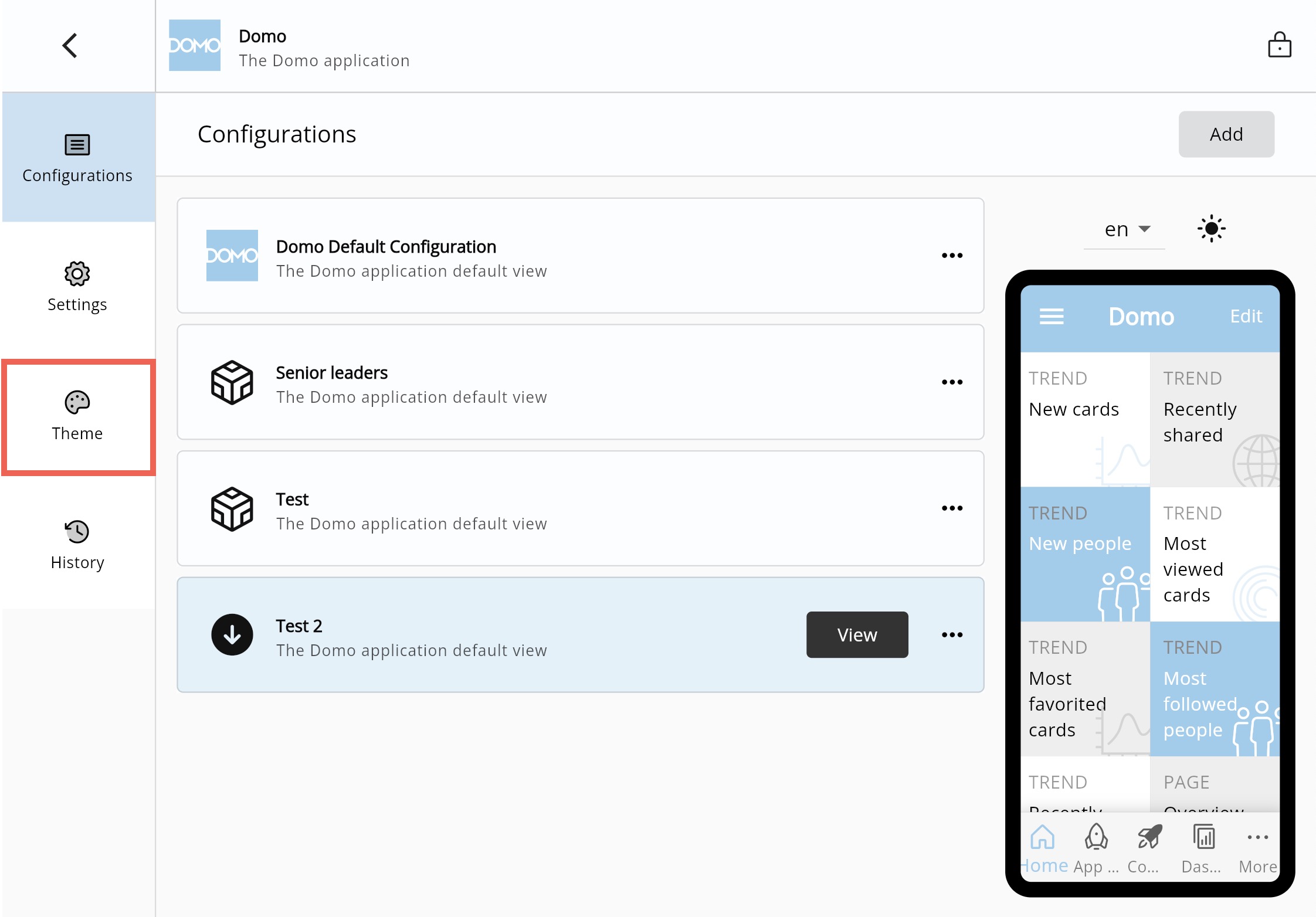Open more options for Test 2
Screen dimensions: 1316x917
coord(952,635)
